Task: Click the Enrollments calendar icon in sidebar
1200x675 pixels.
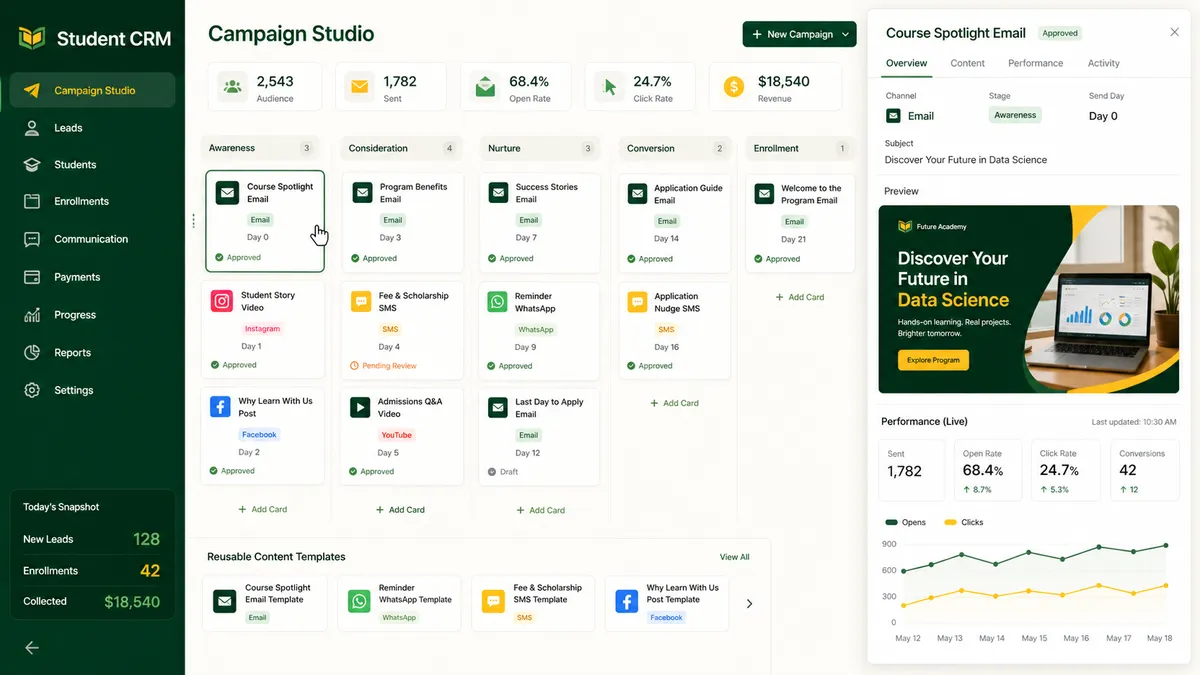Action: 32,201
